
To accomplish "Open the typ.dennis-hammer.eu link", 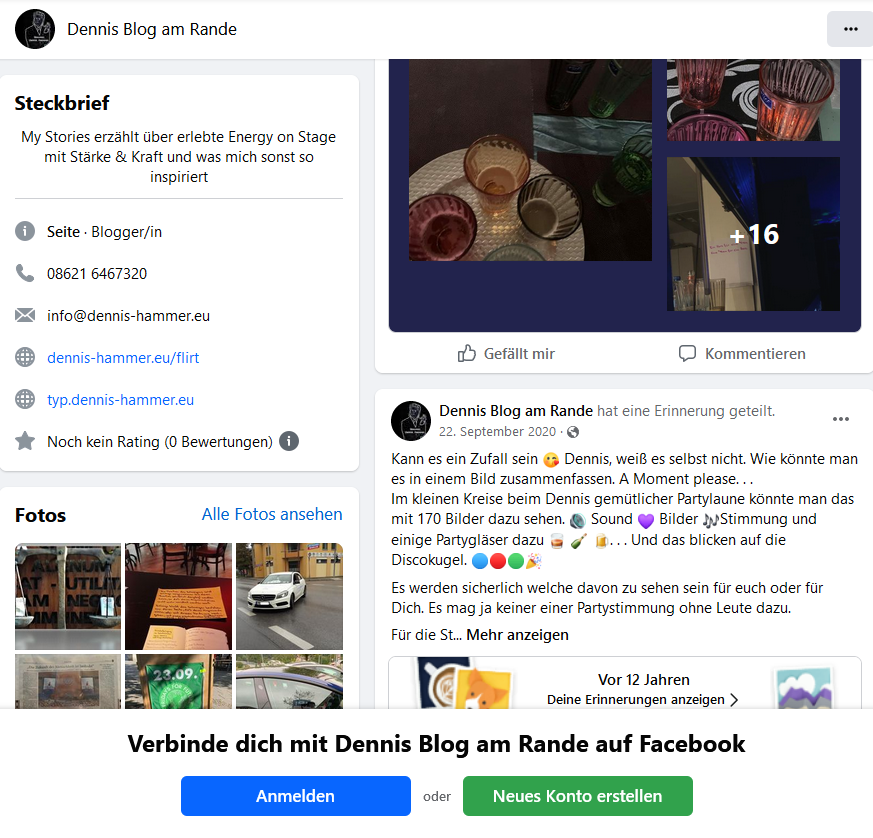I will tap(120, 400).
